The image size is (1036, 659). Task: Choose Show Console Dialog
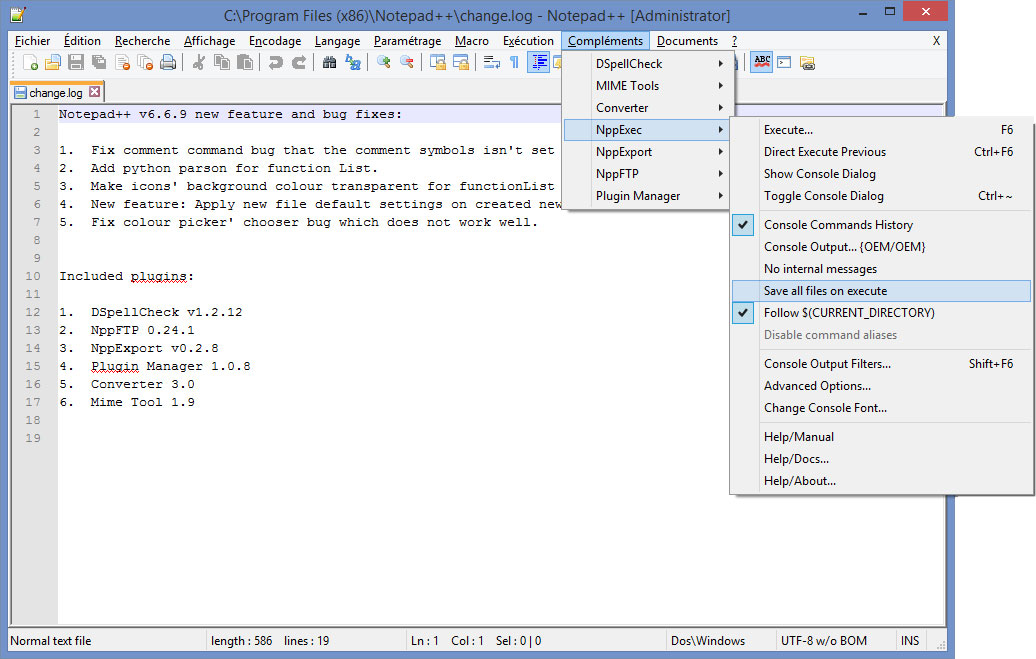click(881, 174)
